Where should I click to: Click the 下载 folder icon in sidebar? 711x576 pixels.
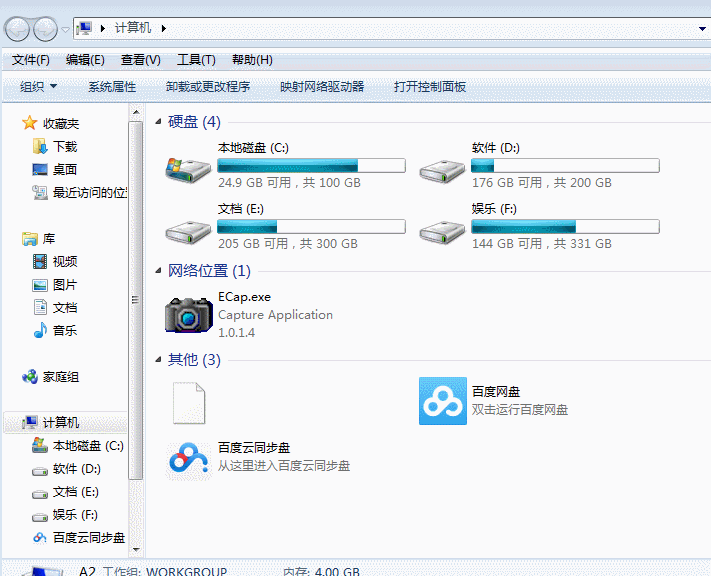tap(39, 146)
